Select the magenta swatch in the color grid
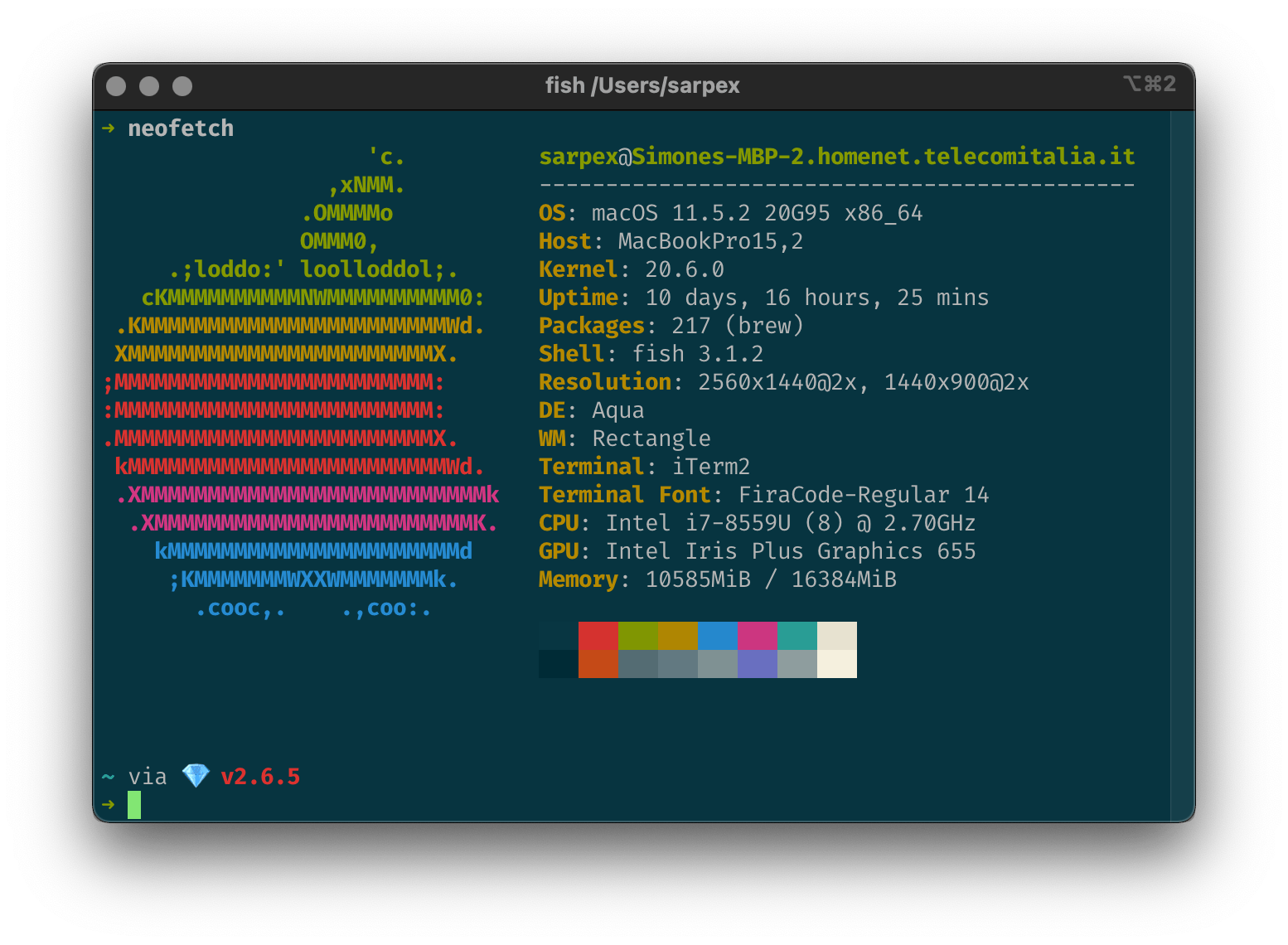1288x945 pixels. click(x=757, y=637)
